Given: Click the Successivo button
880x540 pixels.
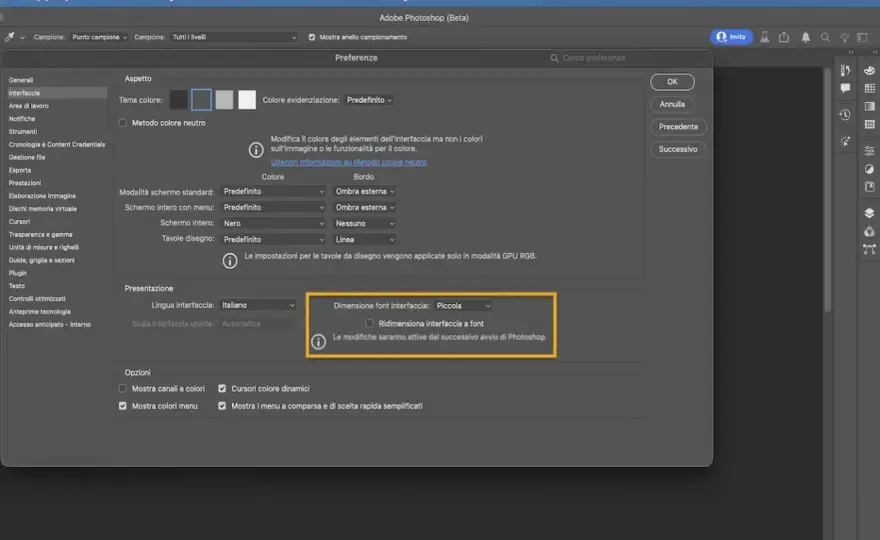Looking at the screenshot, I should click(678, 149).
